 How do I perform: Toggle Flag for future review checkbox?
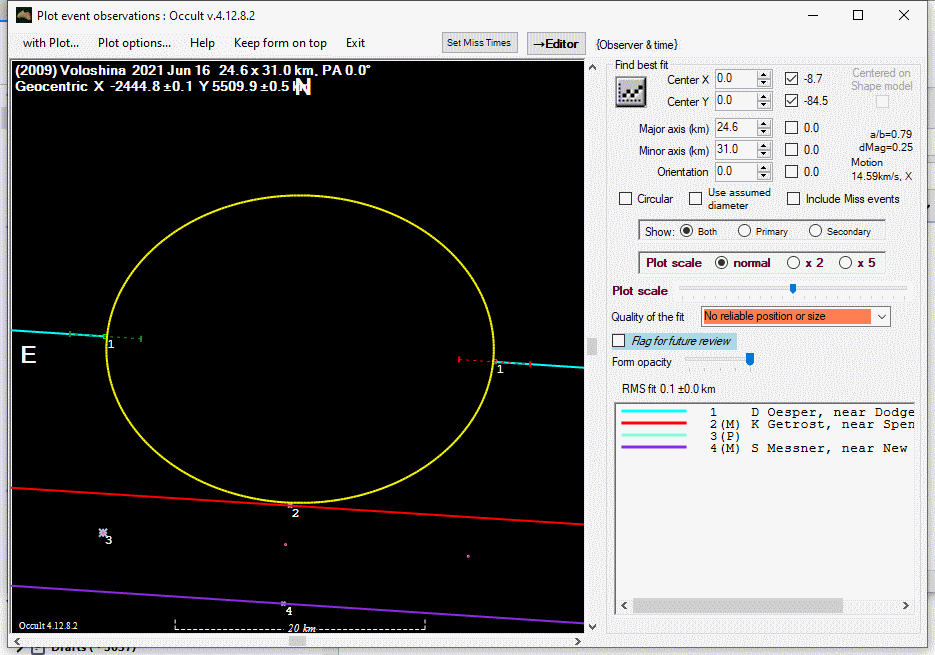(x=620, y=341)
